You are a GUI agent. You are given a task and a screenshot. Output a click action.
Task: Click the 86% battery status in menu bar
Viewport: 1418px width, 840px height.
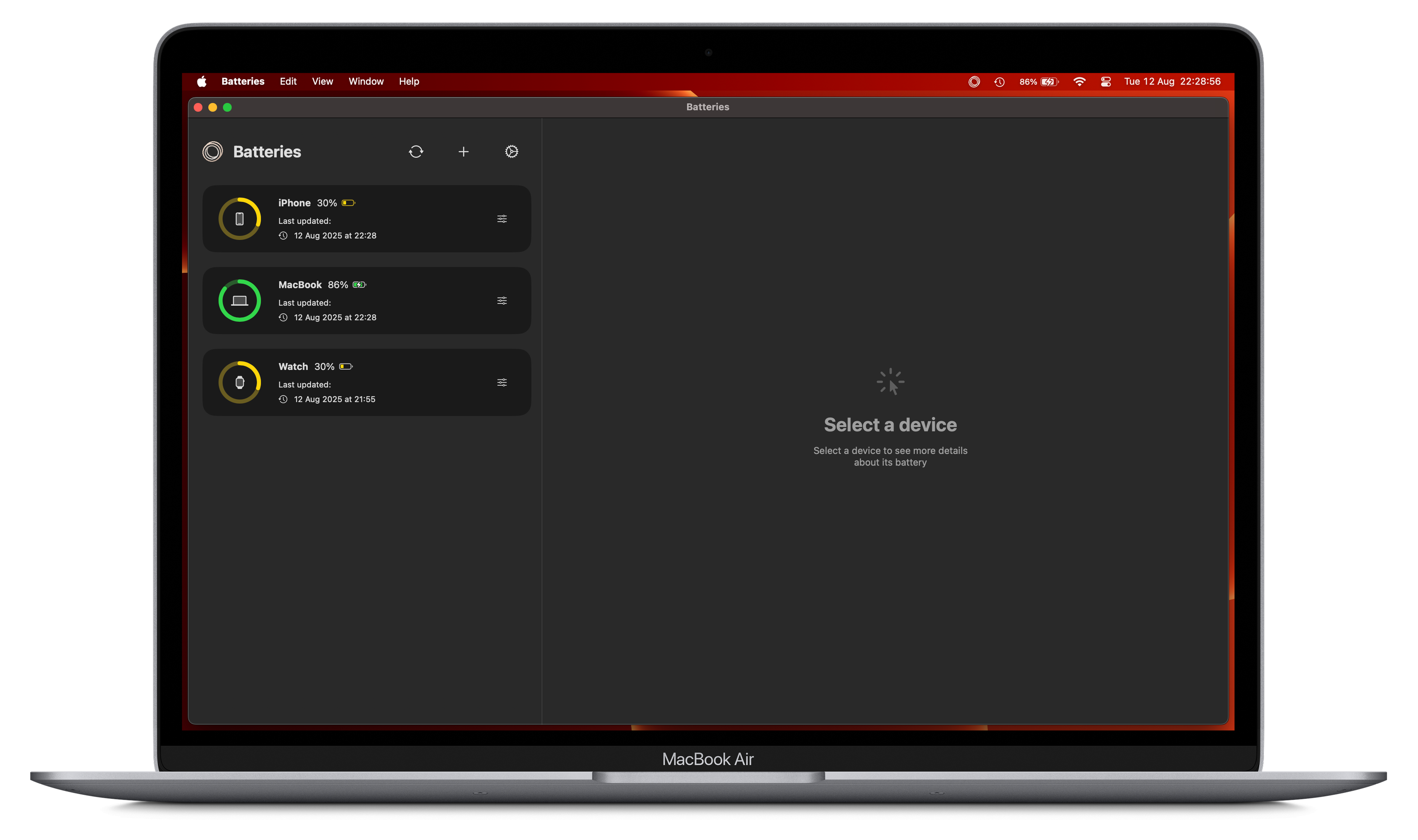1039,82
